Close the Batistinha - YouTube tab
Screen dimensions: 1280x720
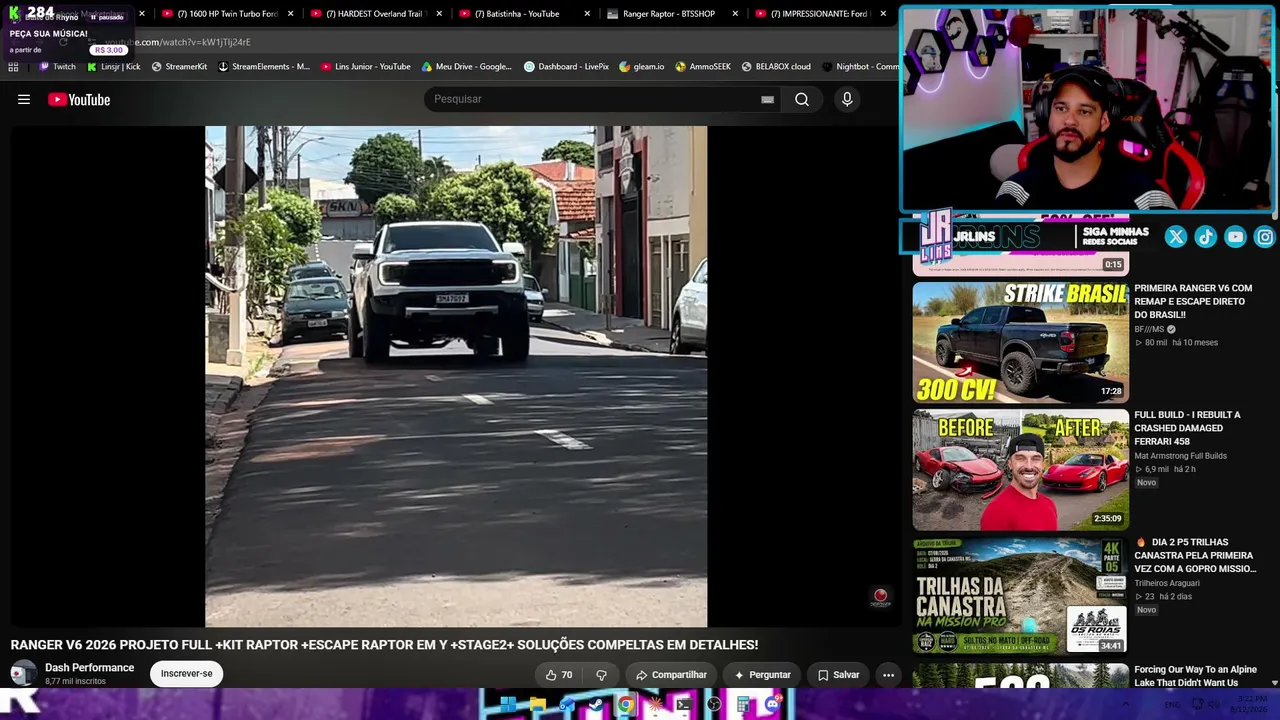click(x=587, y=14)
